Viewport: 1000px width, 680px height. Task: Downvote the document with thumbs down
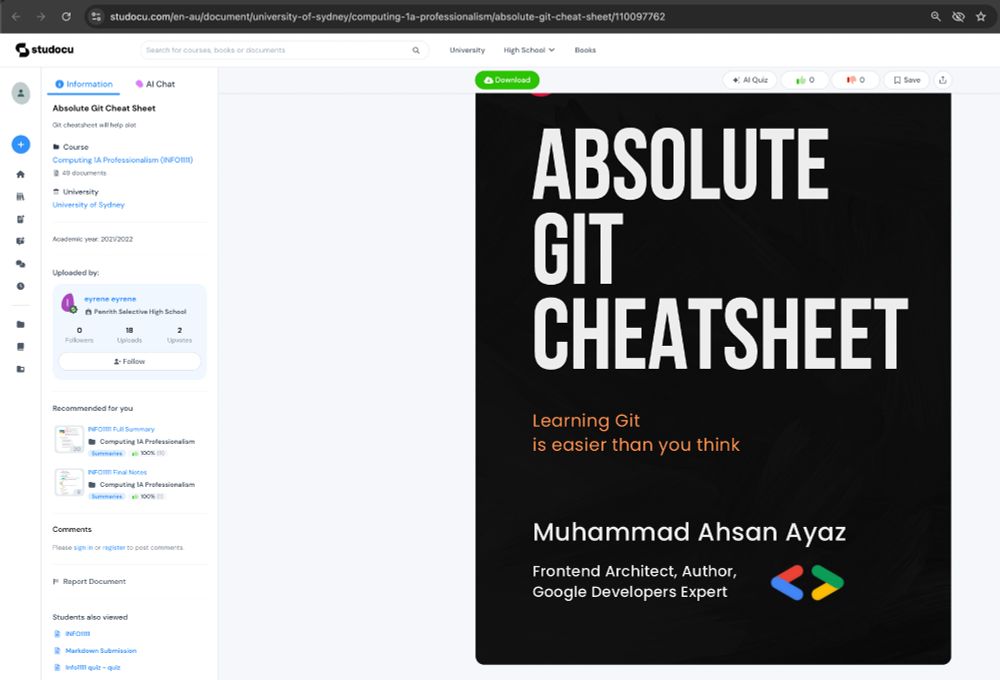click(855, 80)
